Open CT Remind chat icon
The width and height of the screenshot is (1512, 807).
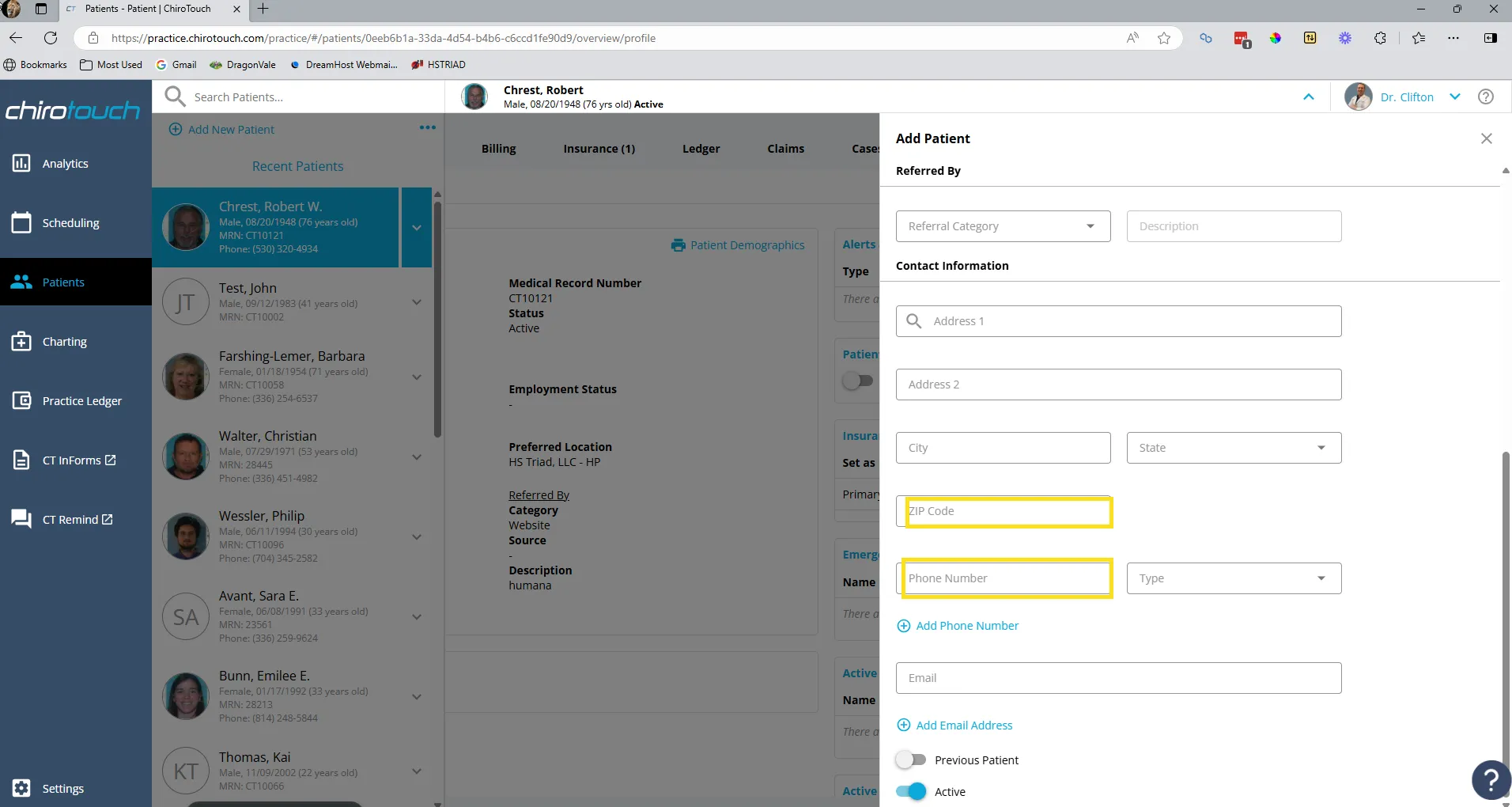tap(21, 519)
